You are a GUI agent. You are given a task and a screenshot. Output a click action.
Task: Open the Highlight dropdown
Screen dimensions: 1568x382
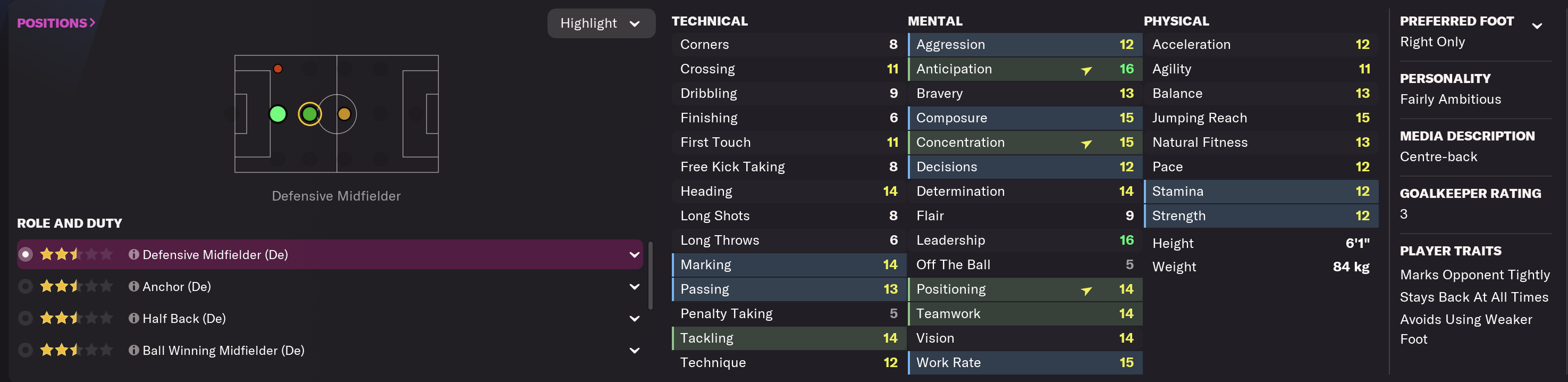point(600,24)
